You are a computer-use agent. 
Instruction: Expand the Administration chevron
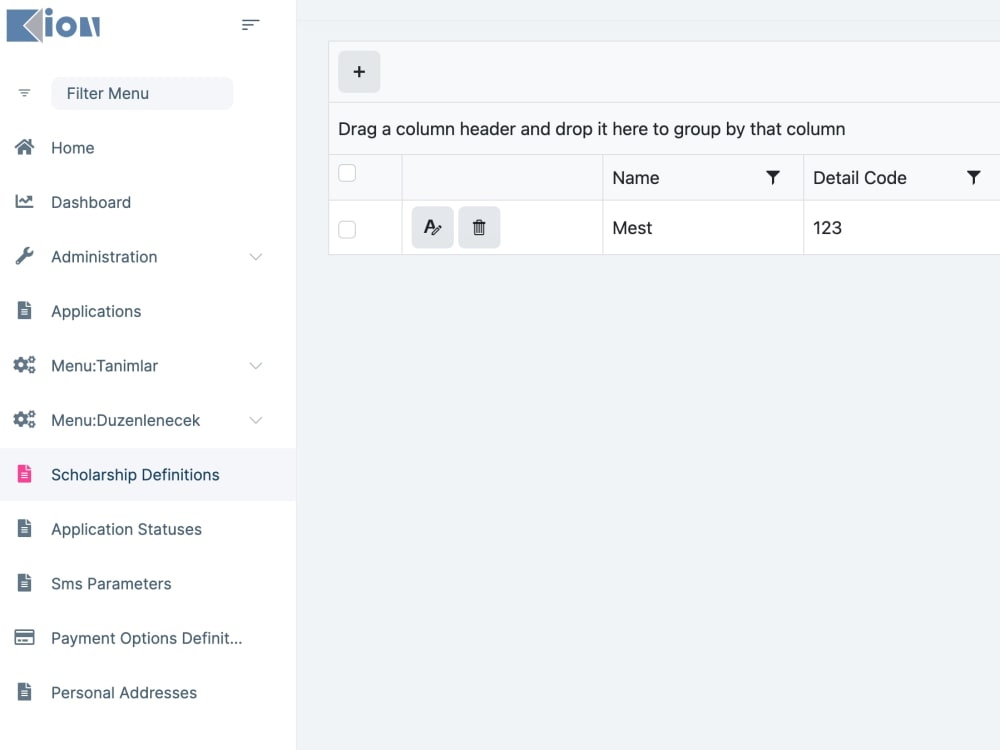pyautogui.click(x=256, y=257)
